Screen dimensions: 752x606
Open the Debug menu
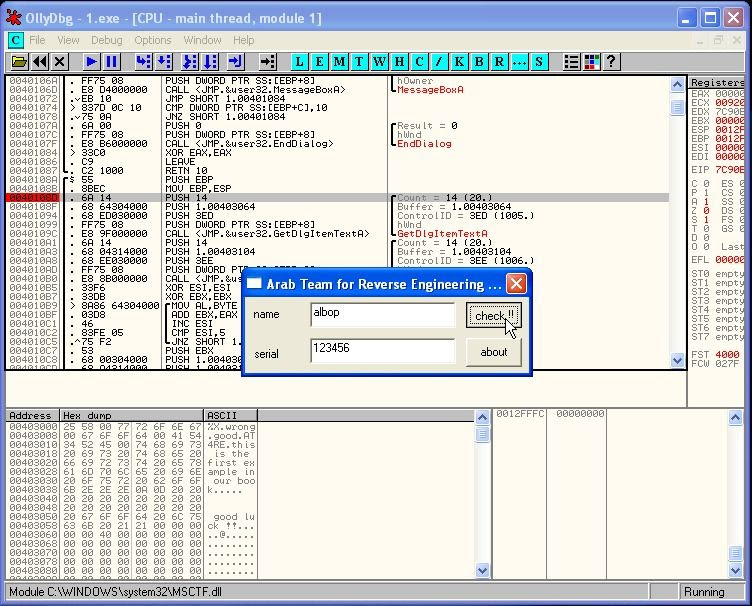[x=106, y=40]
